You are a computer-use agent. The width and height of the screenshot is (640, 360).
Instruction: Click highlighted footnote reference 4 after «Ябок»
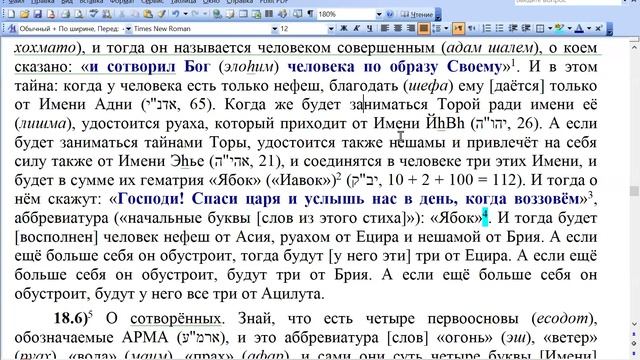pyautogui.click(x=485, y=216)
